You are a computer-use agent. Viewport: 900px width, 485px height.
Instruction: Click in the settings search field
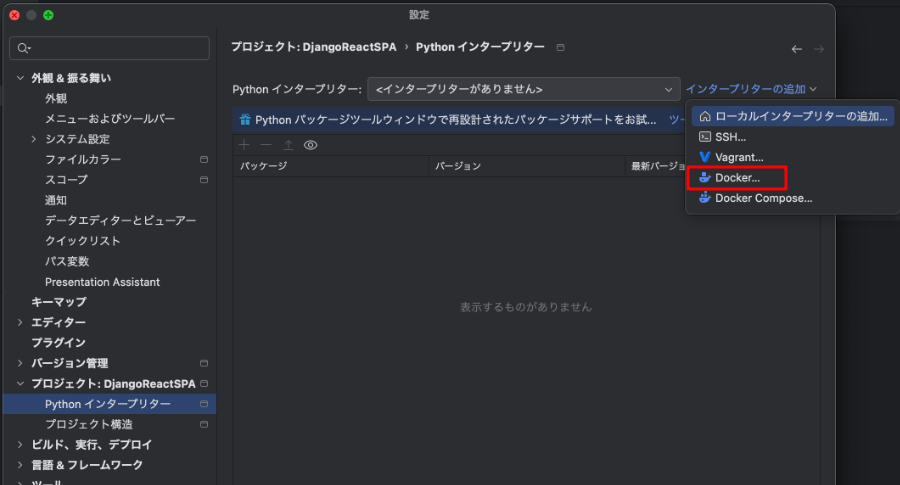(x=109, y=48)
